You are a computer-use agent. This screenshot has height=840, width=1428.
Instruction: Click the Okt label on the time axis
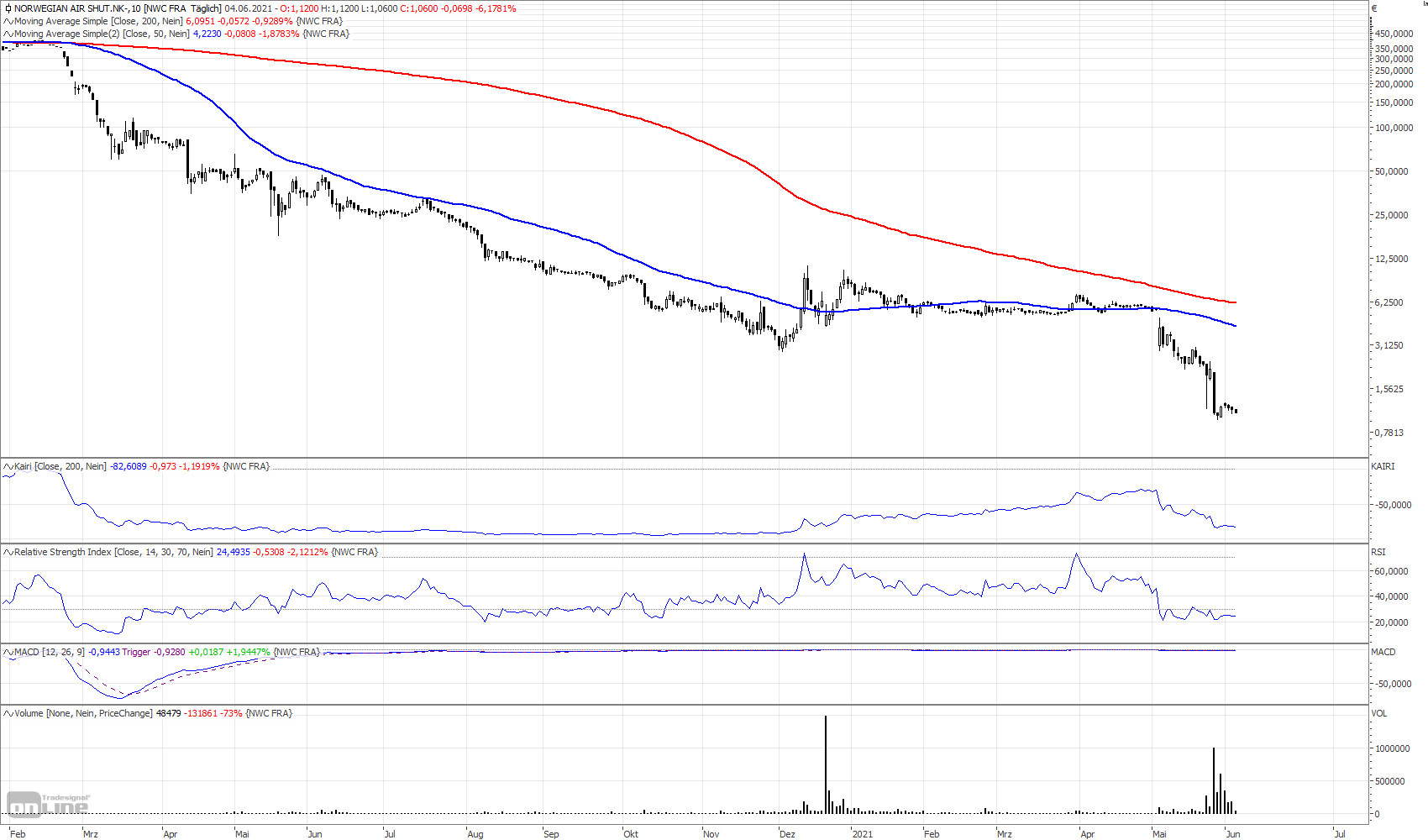click(x=631, y=834)
